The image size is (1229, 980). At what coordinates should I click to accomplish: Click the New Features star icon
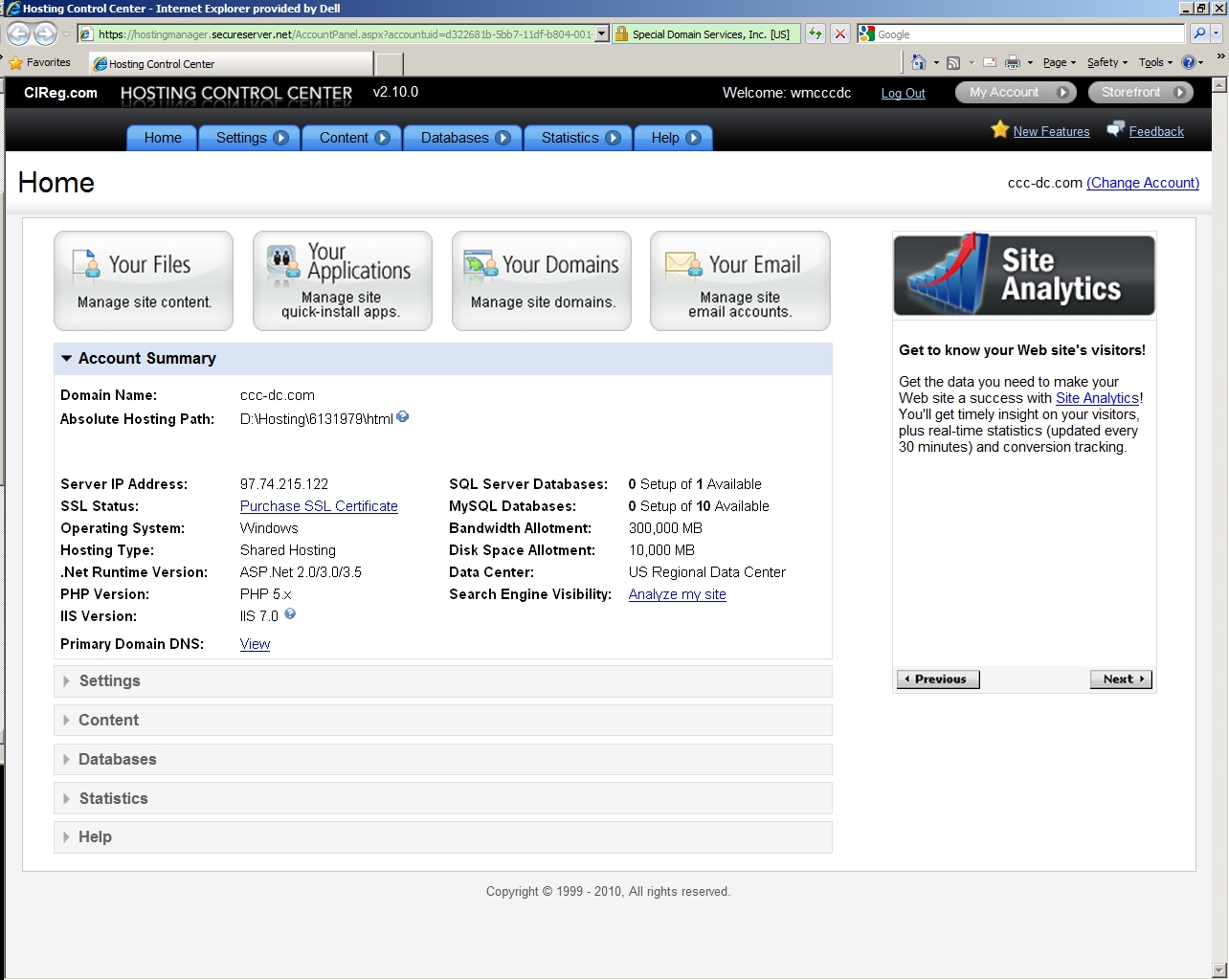(x=1000, y=129)
